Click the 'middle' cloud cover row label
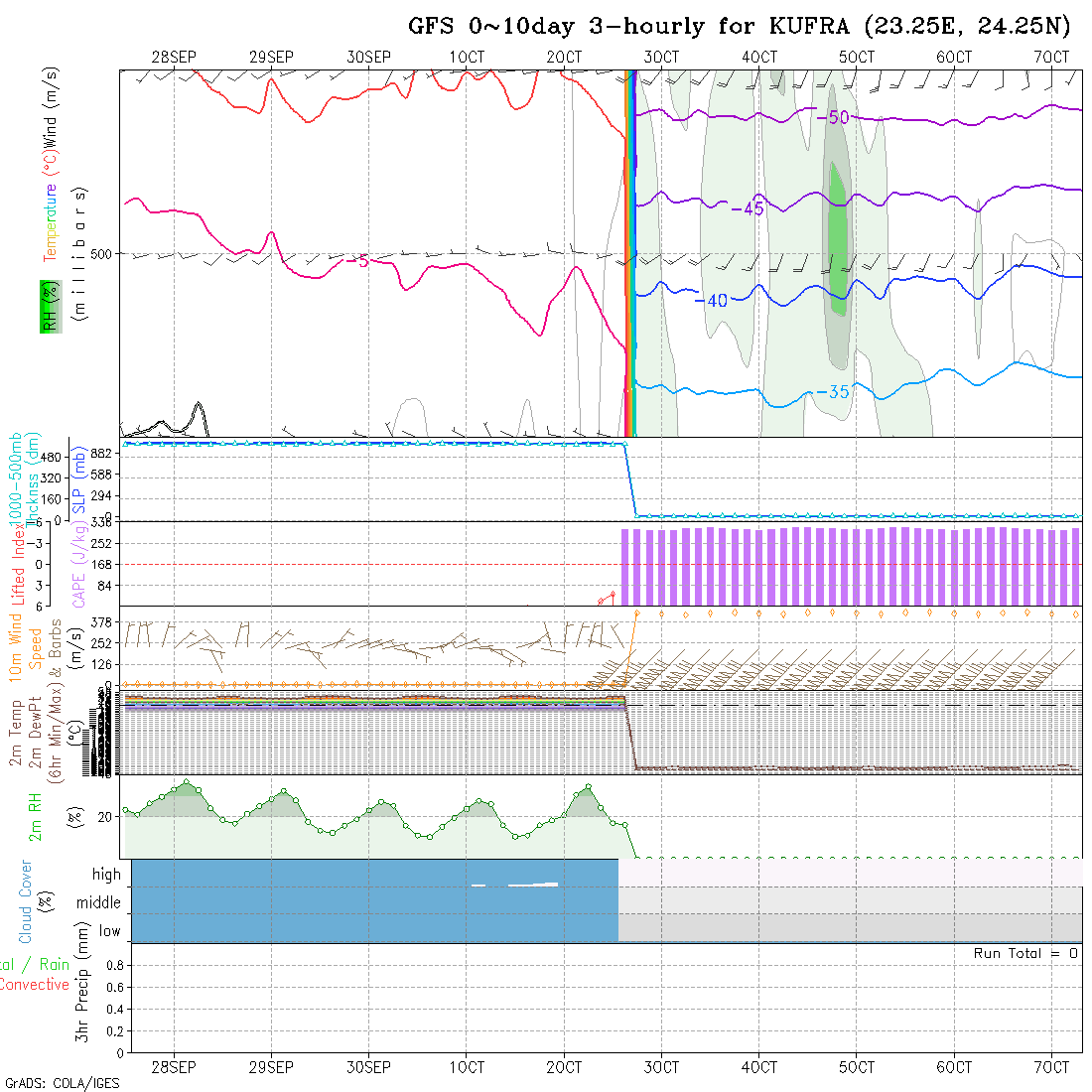Viewport: 1092px width, 1092px height. click(99, 903)
